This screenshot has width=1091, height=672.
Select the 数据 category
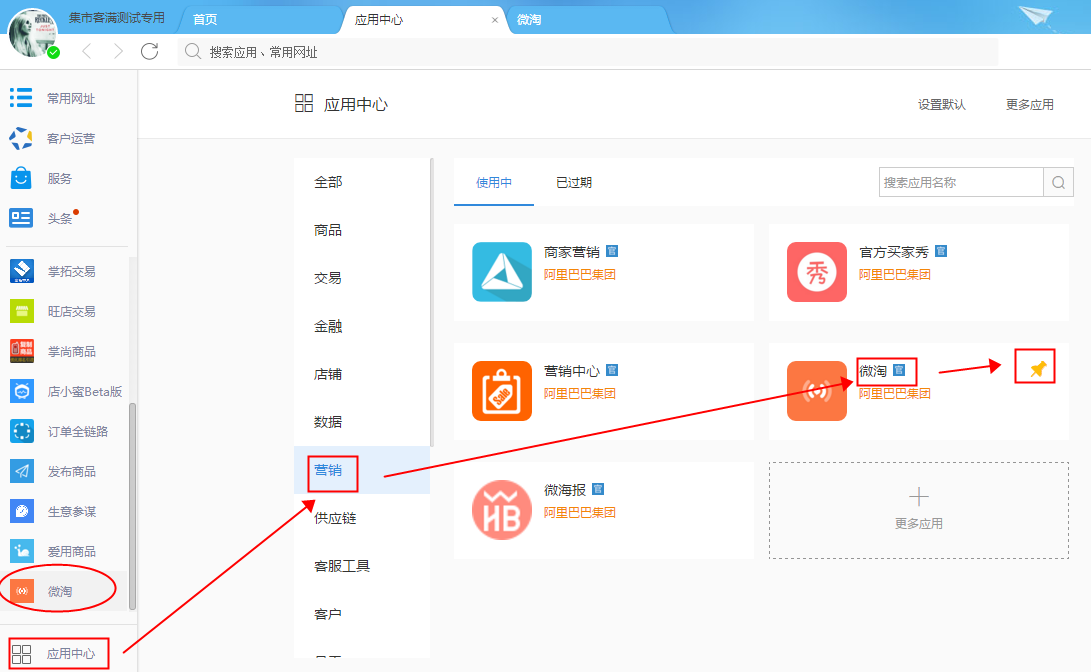click(x=362, y=422)
